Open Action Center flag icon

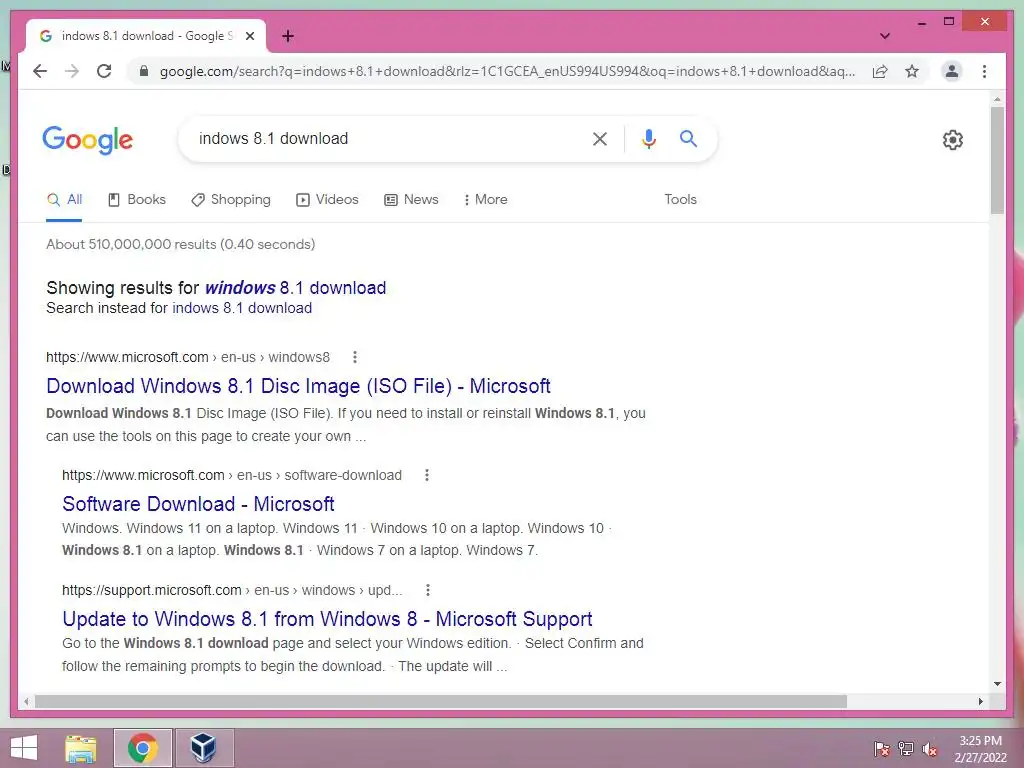[882, 748]
